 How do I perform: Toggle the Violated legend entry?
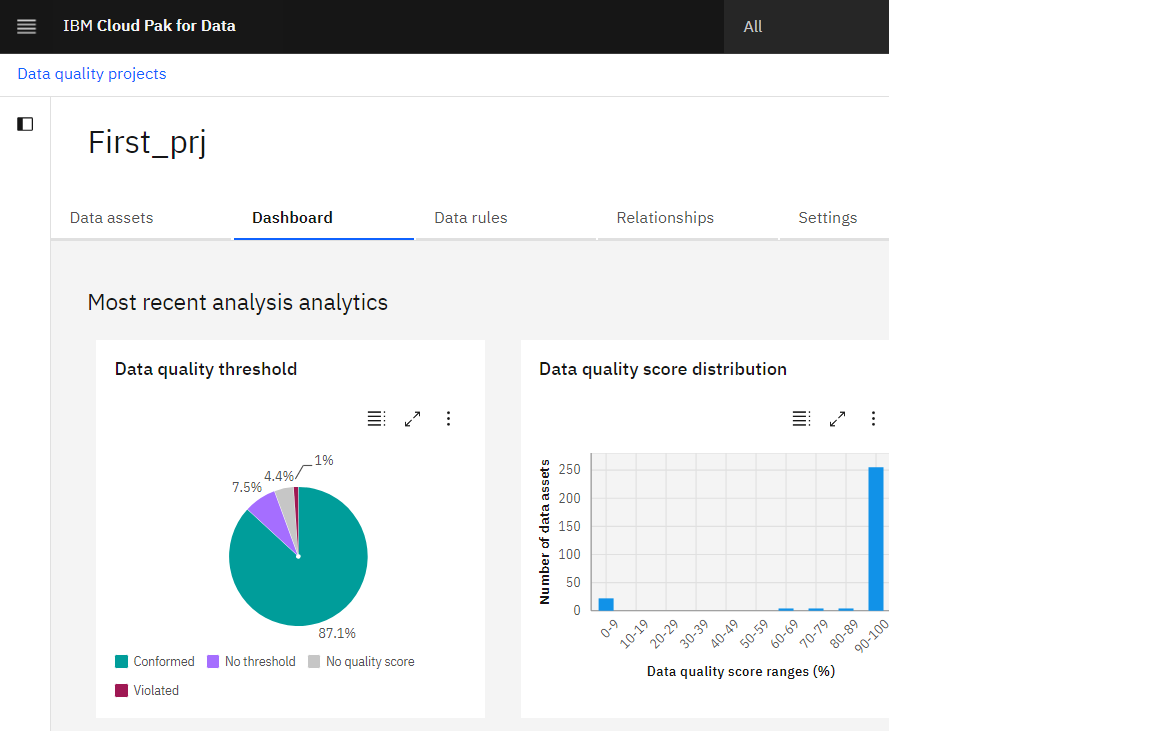(146, 690)
